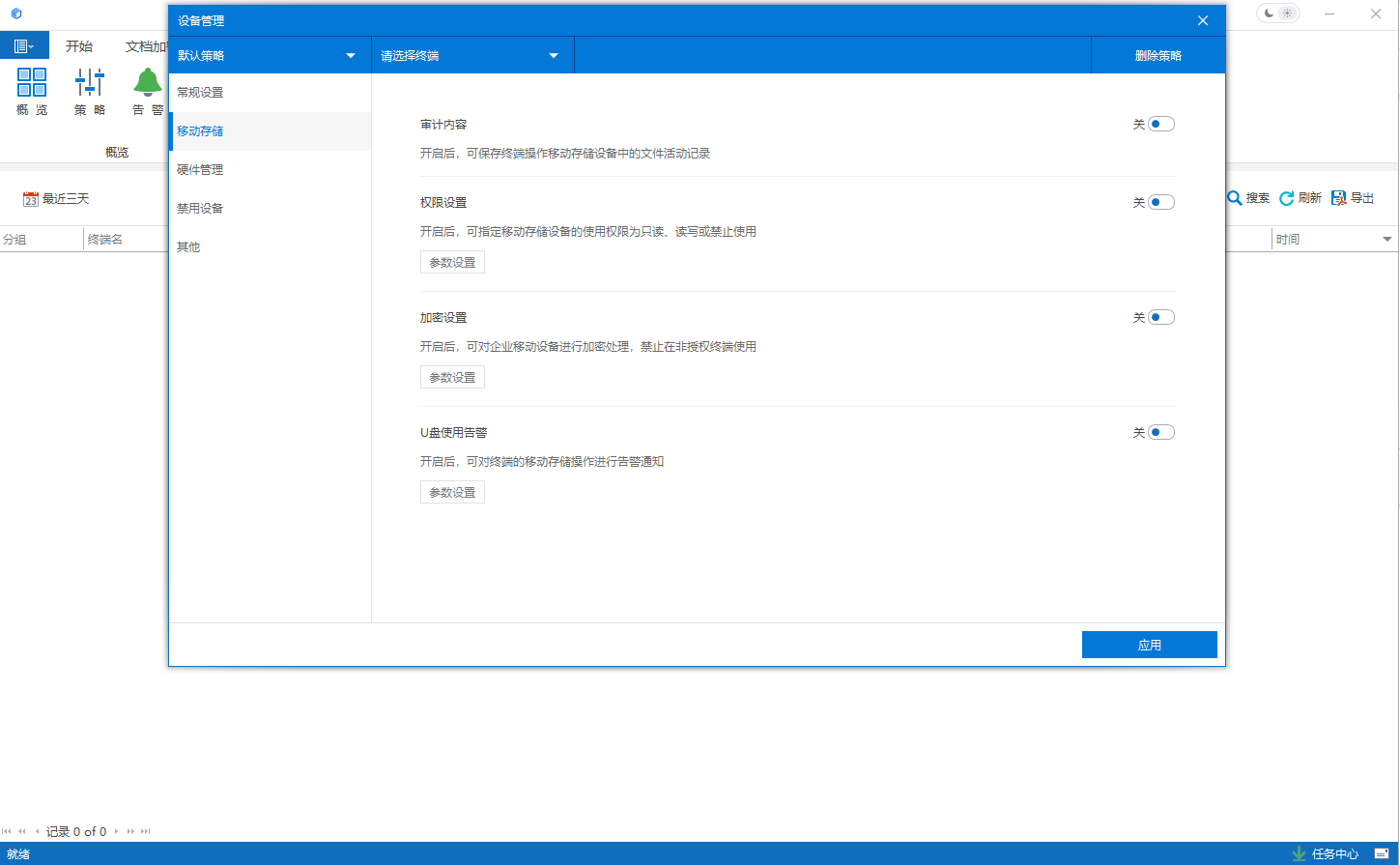The height and width of the screenshot is (865, 1400).
Task: Enable the 权限设置 toggle switch
Action: pyautogui.click(x=1160, y=202)
